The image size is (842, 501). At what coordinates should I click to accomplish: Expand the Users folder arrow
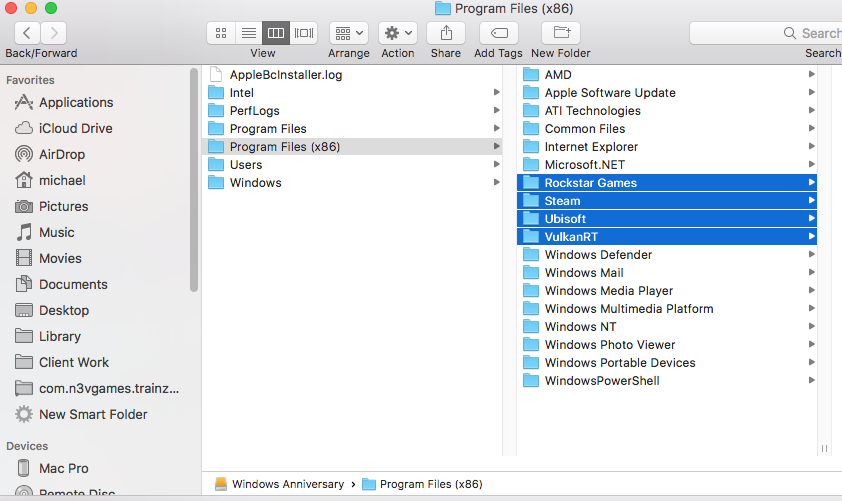point(497,164)
